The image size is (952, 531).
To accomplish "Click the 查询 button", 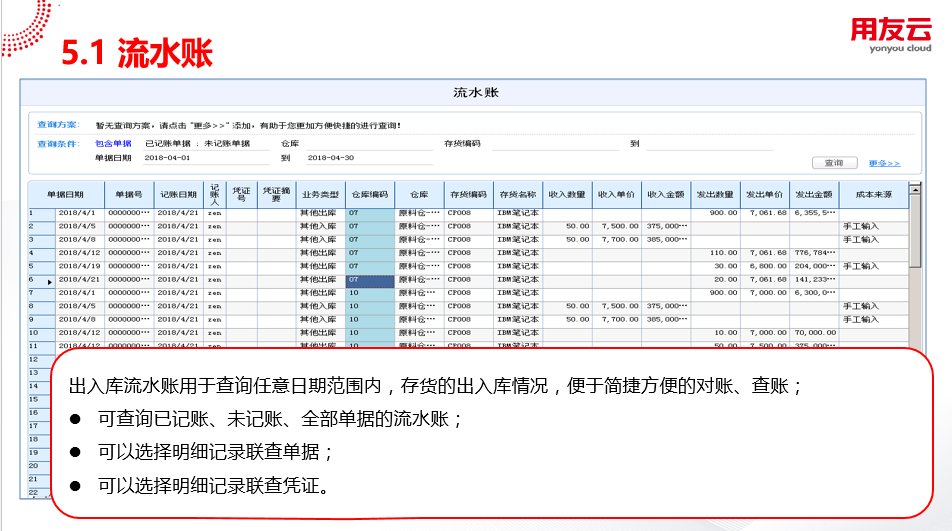I will [833, 163].
